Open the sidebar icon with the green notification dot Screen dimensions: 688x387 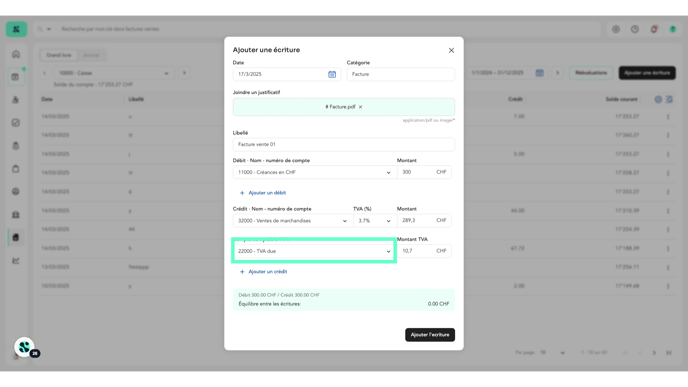click(x=16, y=77)
